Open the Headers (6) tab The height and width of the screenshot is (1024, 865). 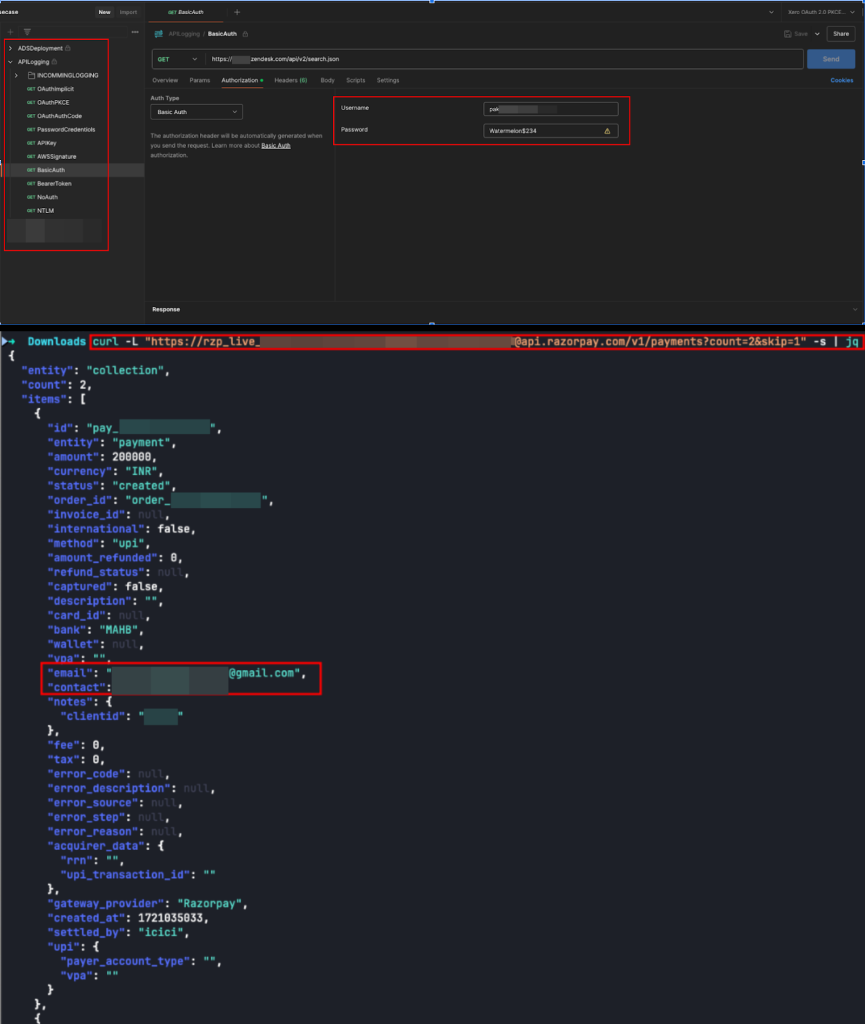pos(291,80)
